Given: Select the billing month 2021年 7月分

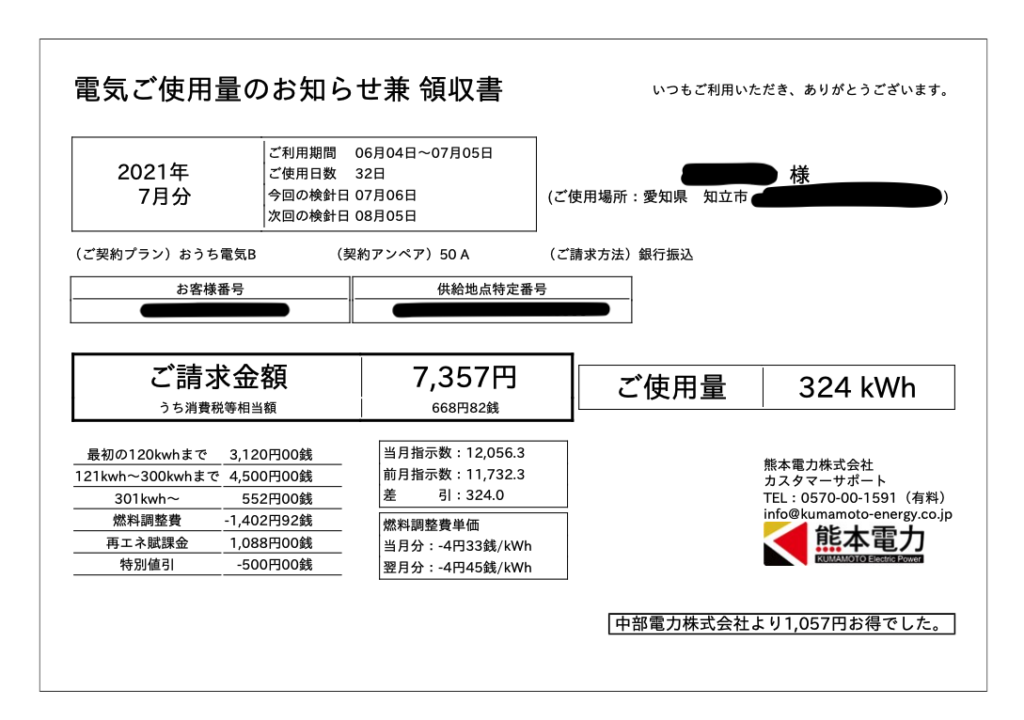Looking at the screenshot, I should [x=154, y=184].
